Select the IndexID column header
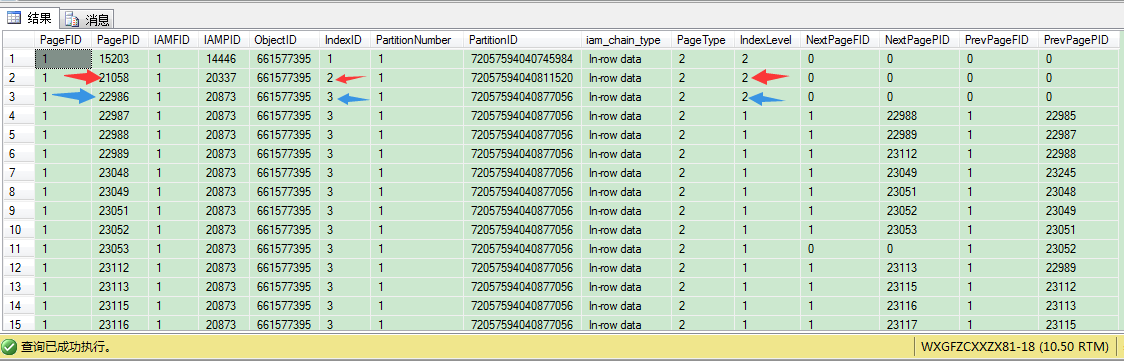Viewport: 1124px width, 361px height. point(346,40)
